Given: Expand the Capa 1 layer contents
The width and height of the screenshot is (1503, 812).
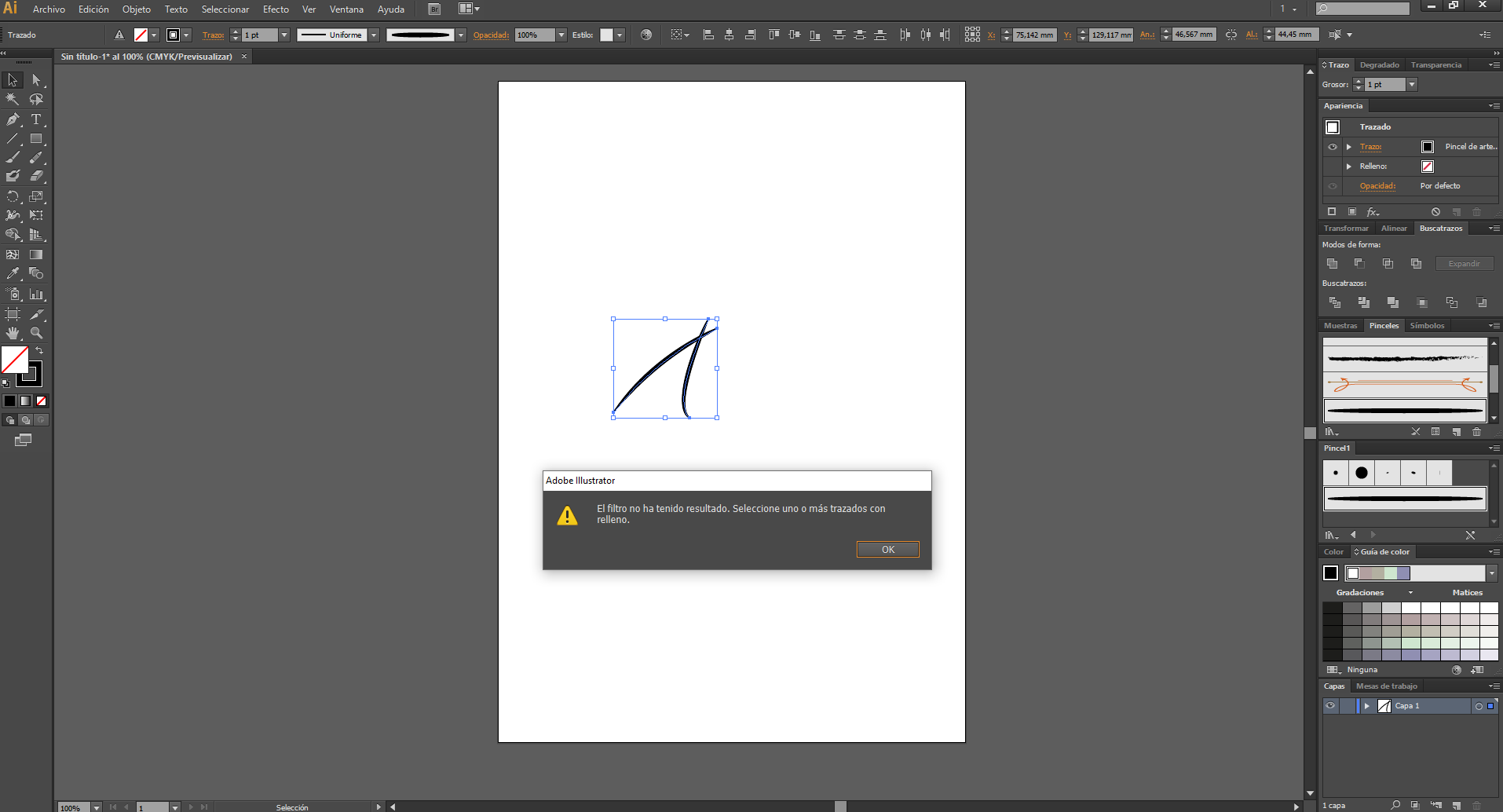Looking at the screenshot, I should [1367, 706].
